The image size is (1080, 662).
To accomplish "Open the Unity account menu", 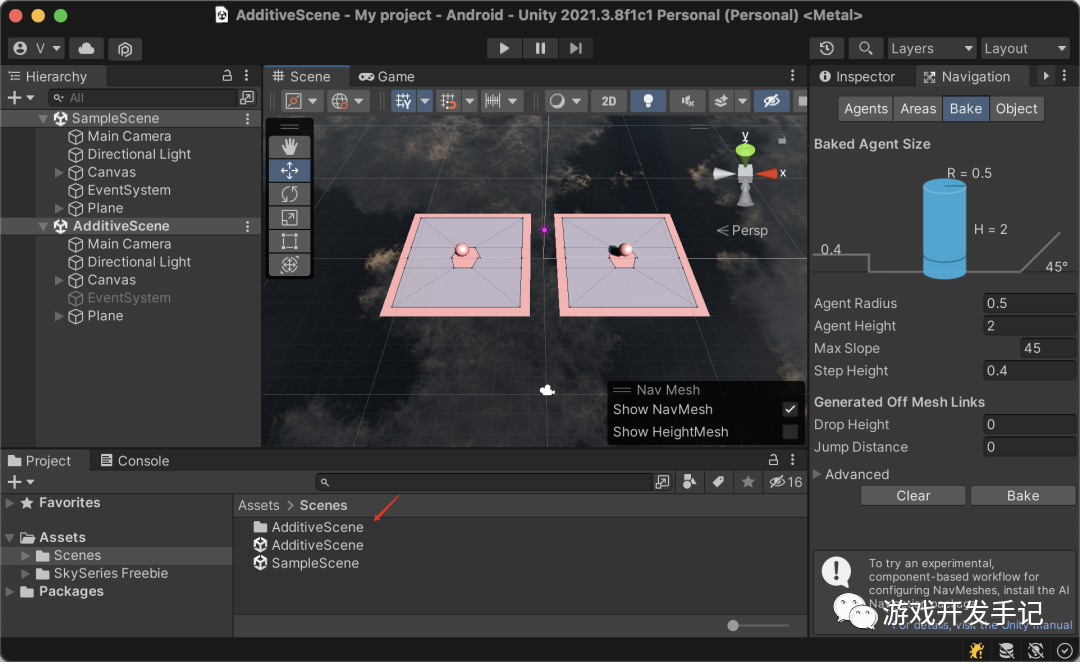I will click(x=37, y=48).
